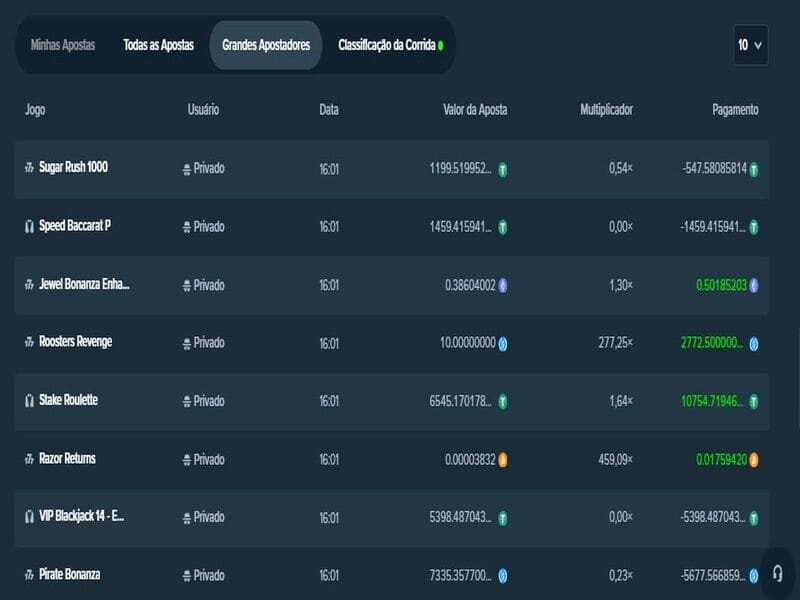Image resolution: width=800 pixels, height=600 pixels.
Task: Click the -1459.415941... payout value
Action: pos(713,227)
